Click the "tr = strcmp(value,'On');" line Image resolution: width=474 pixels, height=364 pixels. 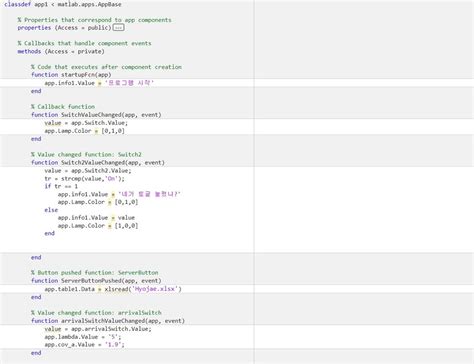tap(84, 179)
